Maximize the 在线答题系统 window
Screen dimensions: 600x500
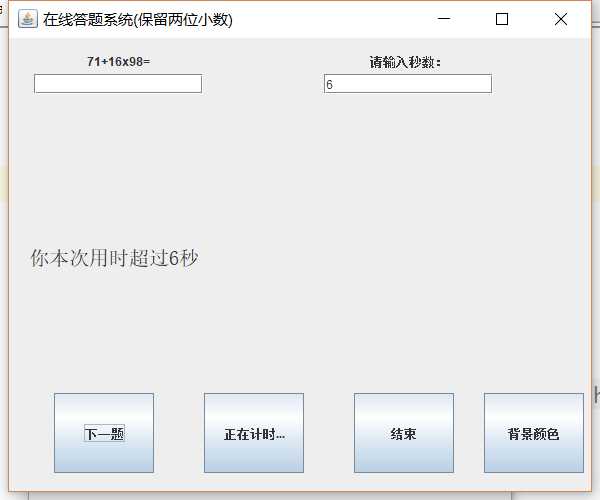pos(502,19)
